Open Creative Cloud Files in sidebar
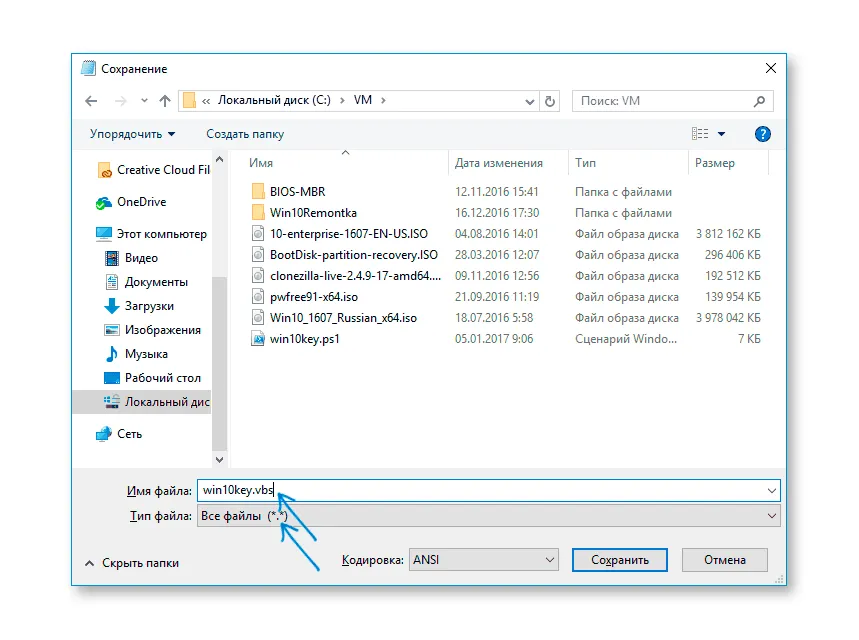 [x=162, y=170]
